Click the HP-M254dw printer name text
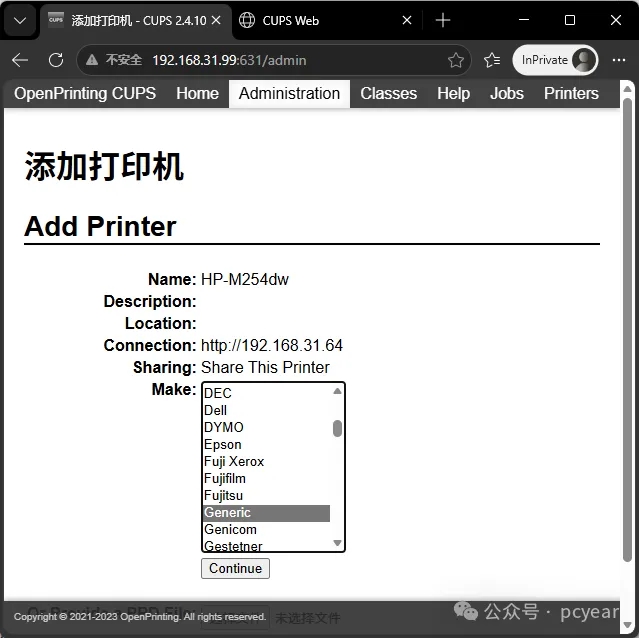Viewport: 639px width, 638px height. click(245, 279)
